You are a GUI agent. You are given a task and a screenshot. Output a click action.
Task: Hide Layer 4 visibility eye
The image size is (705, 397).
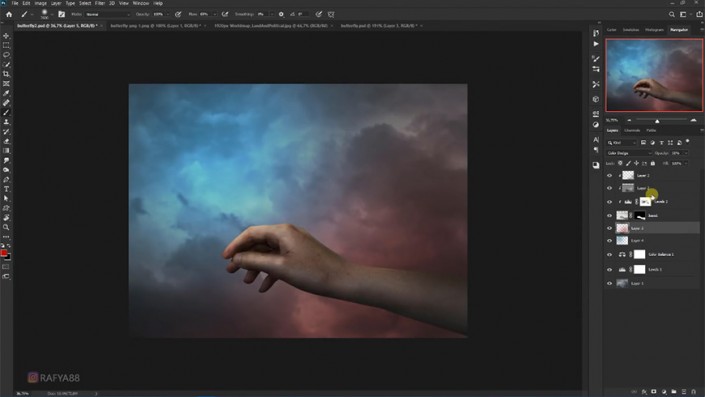click(610, 241)
